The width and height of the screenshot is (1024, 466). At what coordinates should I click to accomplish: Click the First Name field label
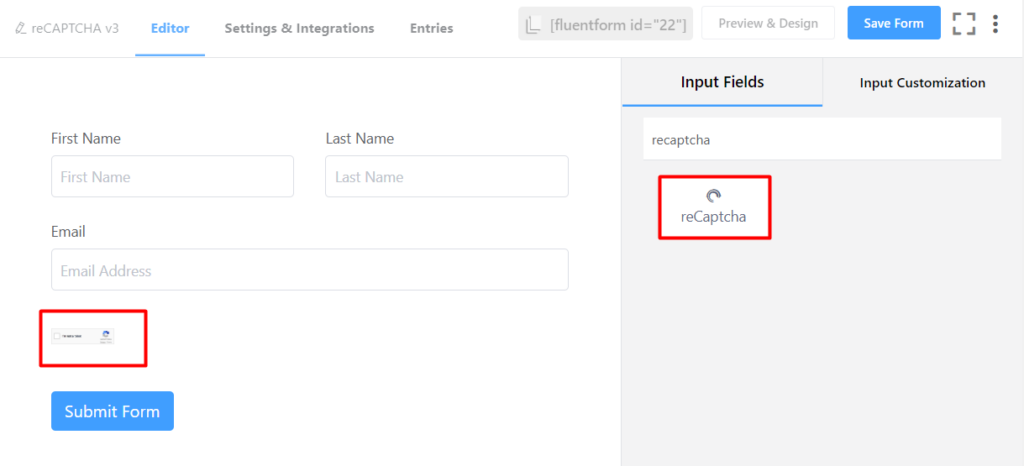click(86, 138)
